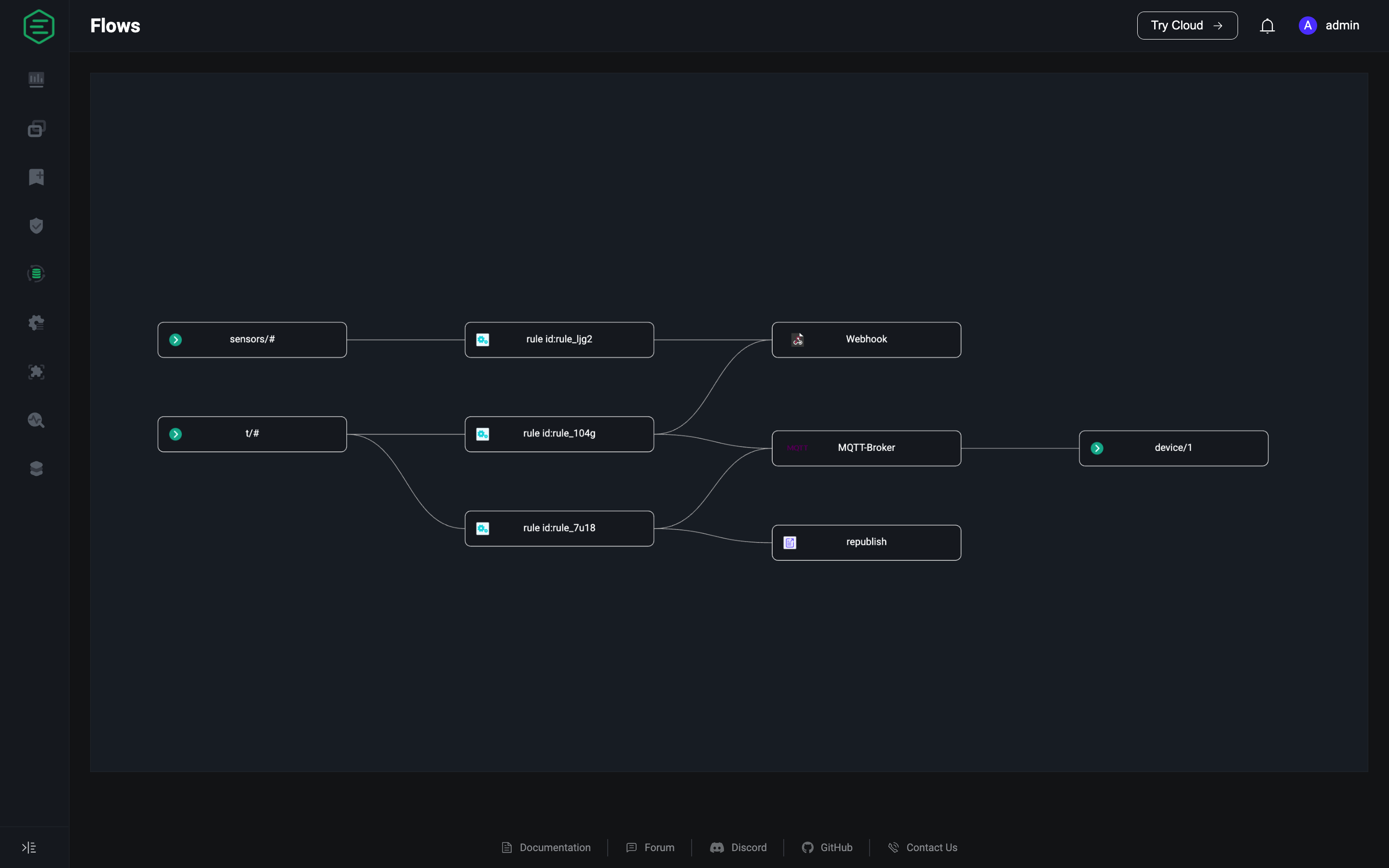Select the sensors/# topic node
This screenshot has width=1389, height=868.
pos(252,340)
